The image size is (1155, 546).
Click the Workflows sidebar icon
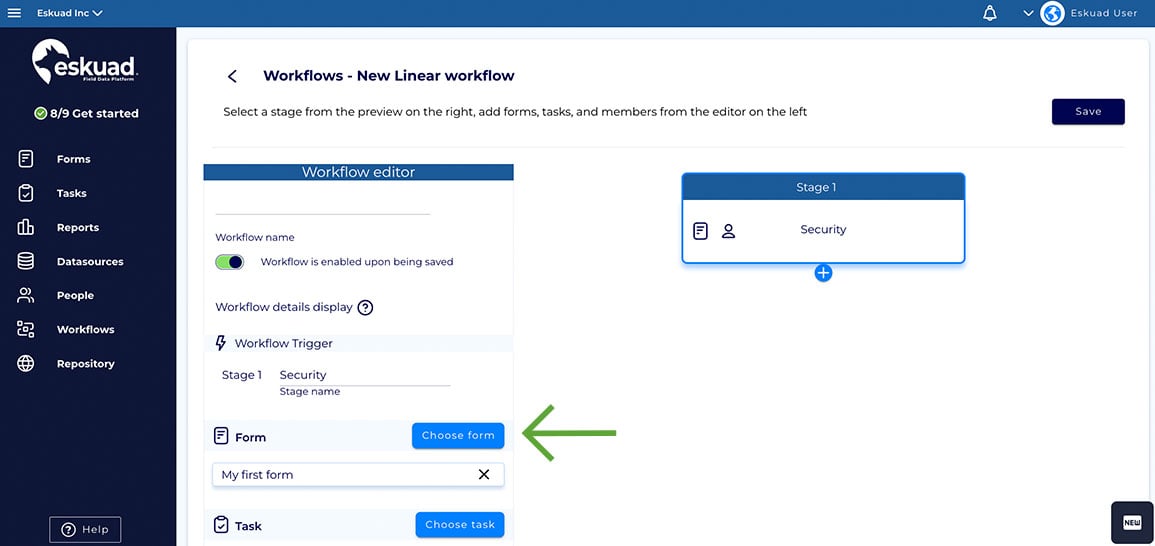(26, 329)
